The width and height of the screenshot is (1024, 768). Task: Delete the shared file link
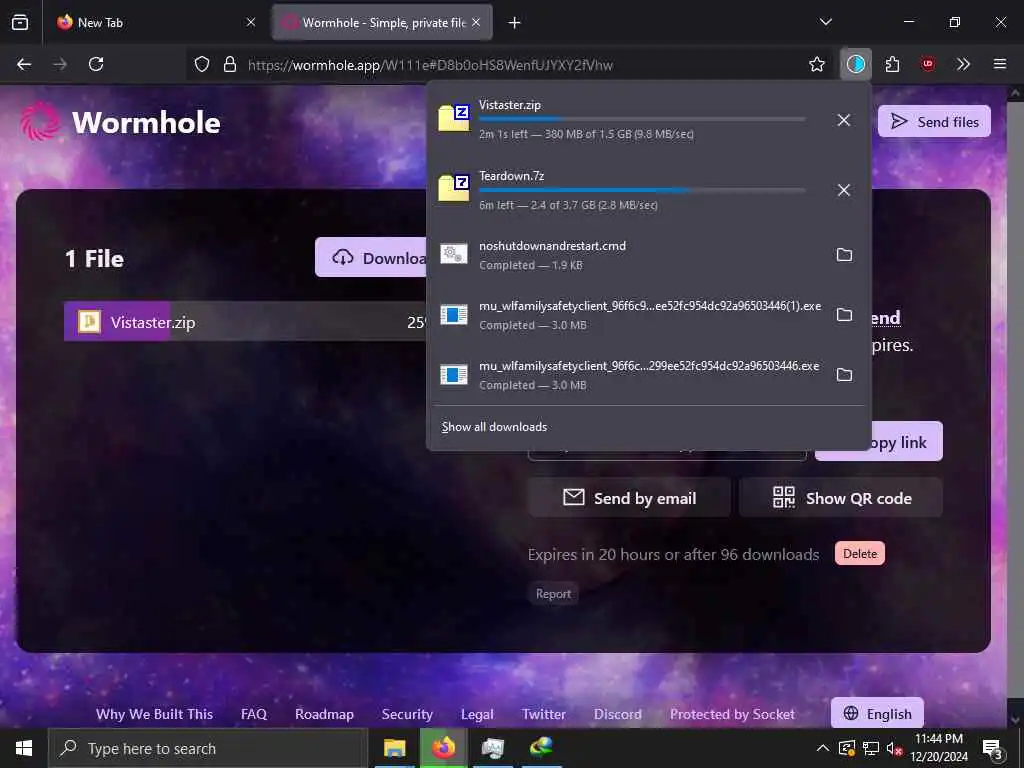[x=859, y=554]
